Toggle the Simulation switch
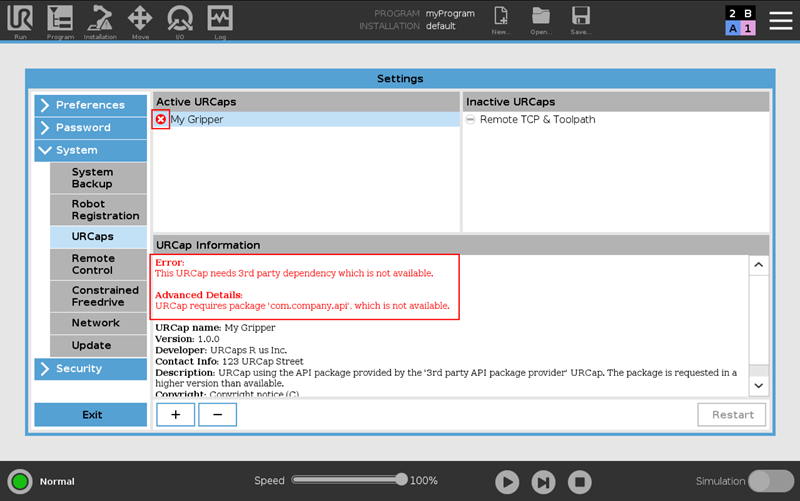The width and height of the screenshot is (800, 501). [x=771, y=481]
